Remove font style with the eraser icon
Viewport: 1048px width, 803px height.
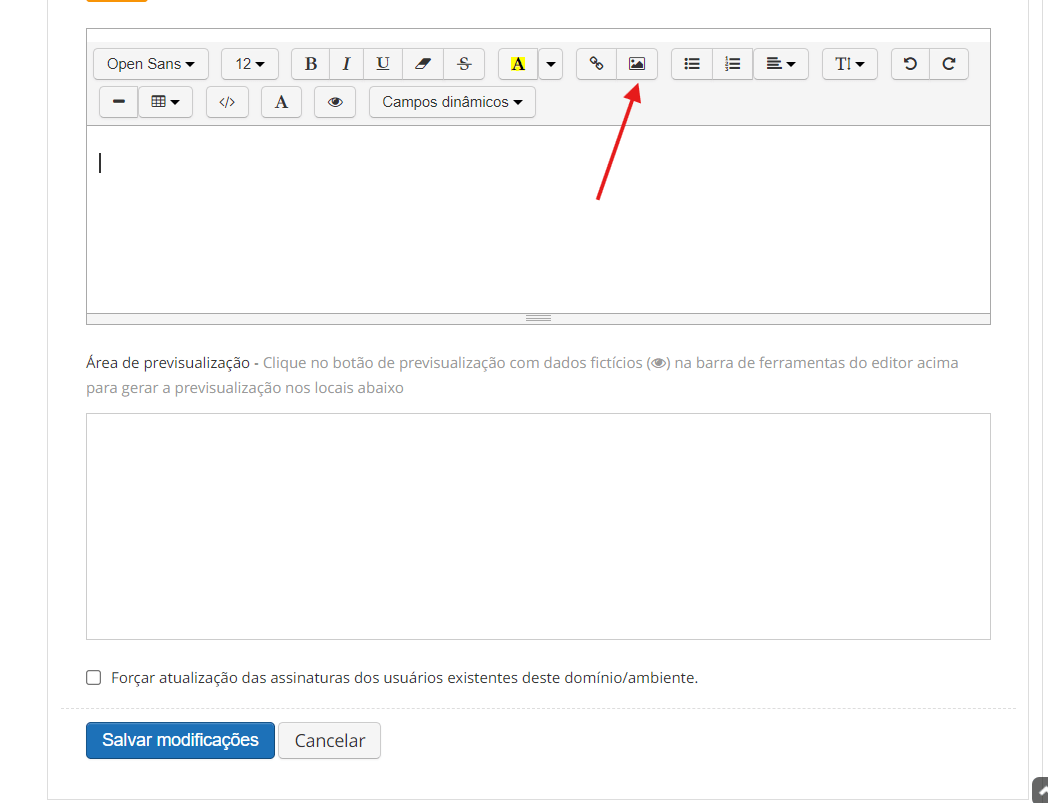(x=423, y=64)
